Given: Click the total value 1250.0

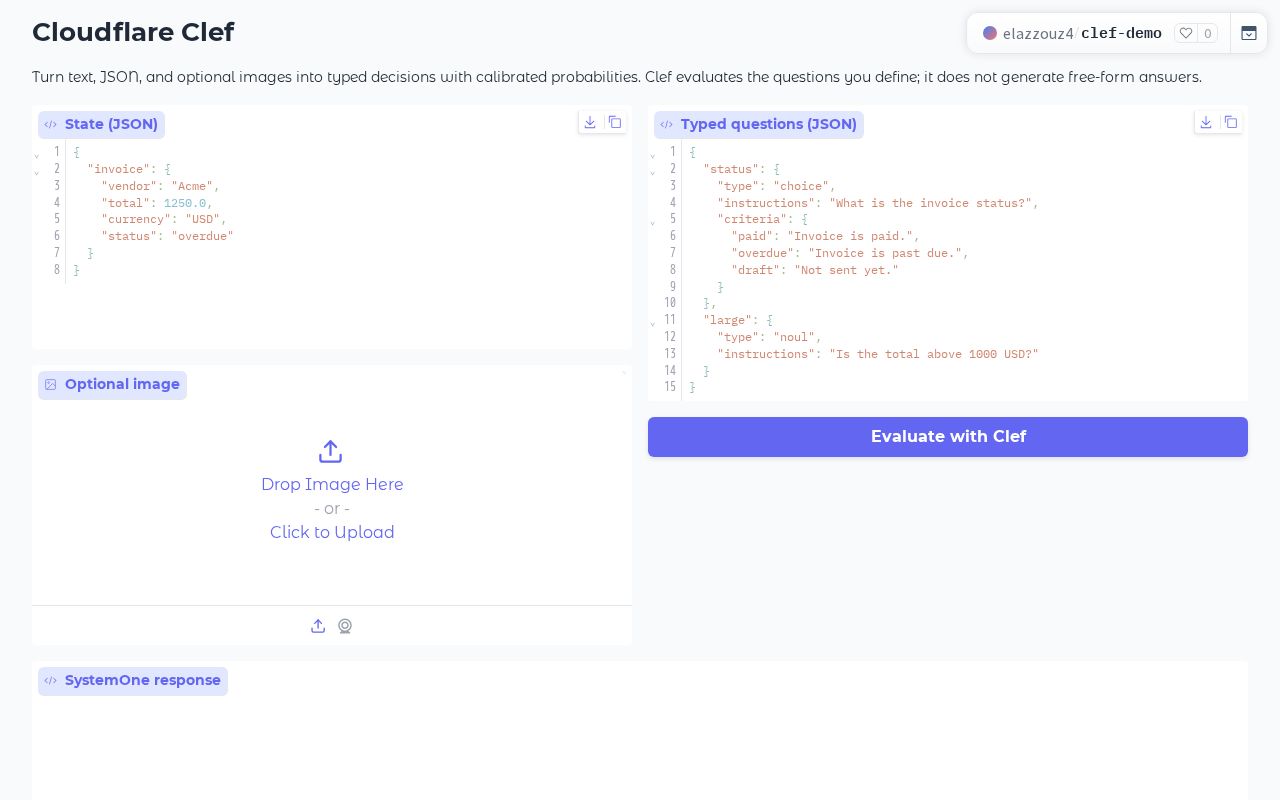Looking at the screenshot, I should tap(185, 203).
